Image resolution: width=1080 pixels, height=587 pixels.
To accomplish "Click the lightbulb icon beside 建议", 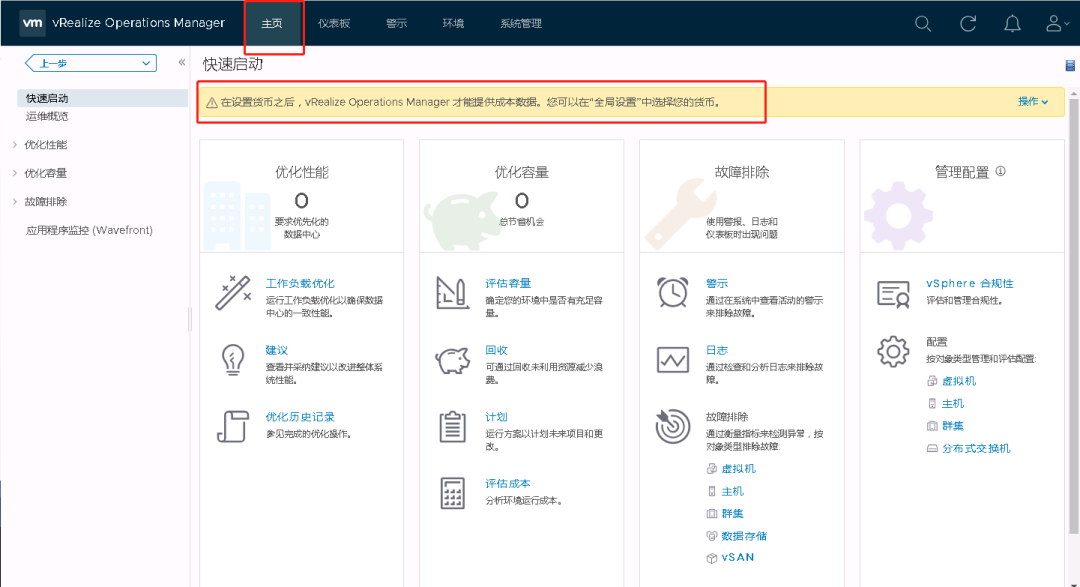I will pos(233,360).
